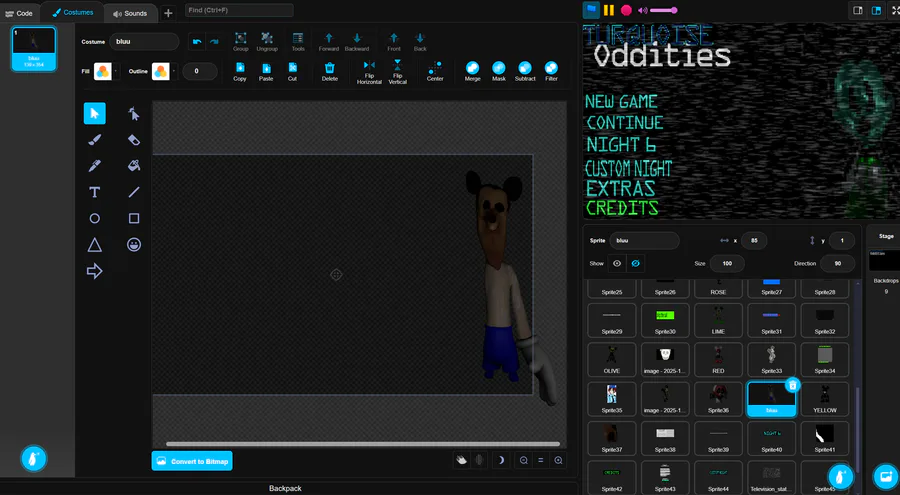Click the Copy icon
This screenshot has height=495, width=900.
click(240, 71)
